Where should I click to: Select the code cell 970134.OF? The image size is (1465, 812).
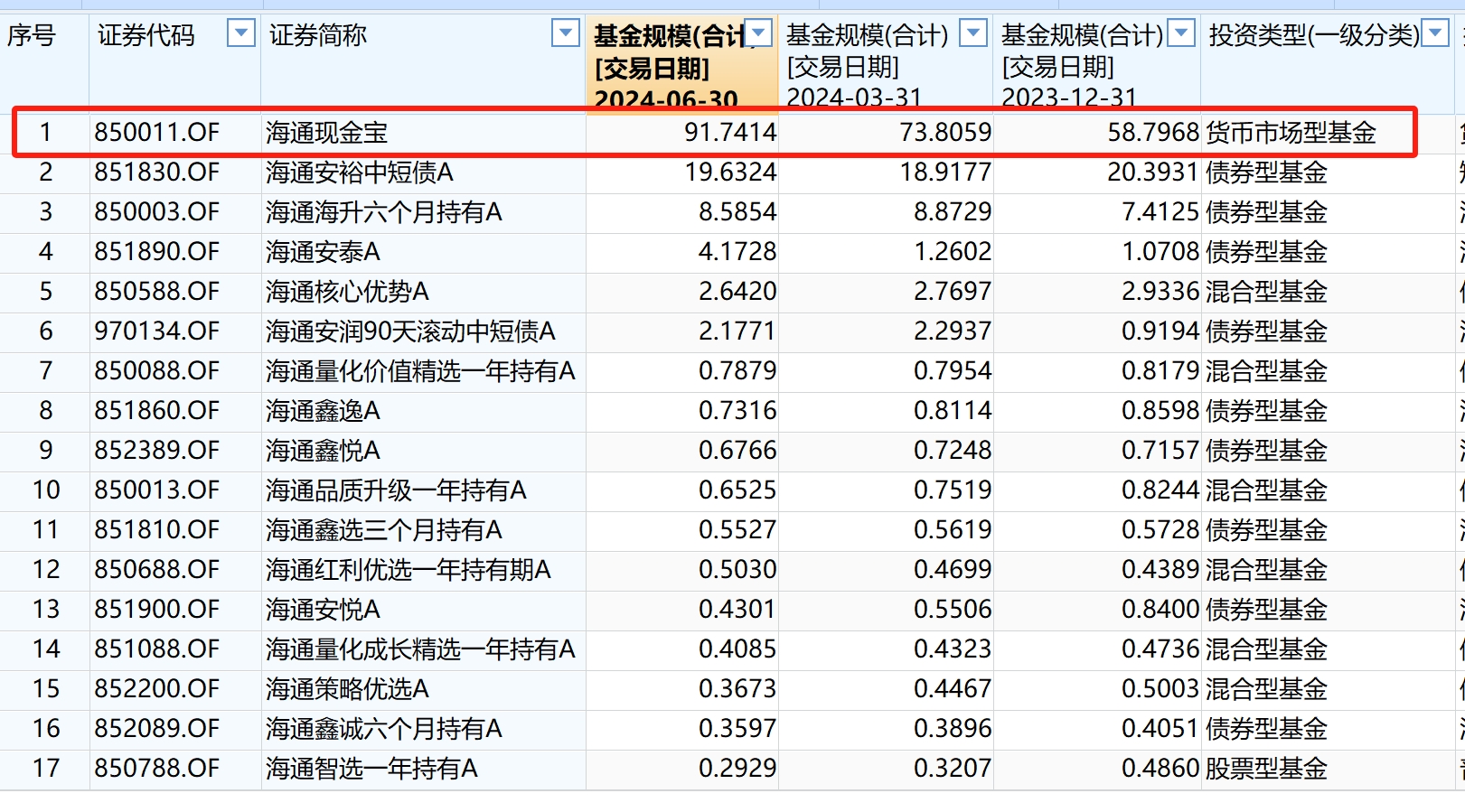click(x=157, y=331)
